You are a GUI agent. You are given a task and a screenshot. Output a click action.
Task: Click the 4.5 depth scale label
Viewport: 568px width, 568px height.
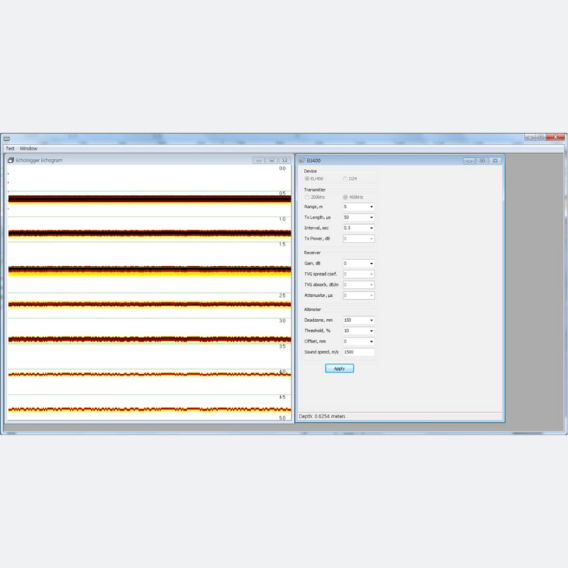[282, 397]
